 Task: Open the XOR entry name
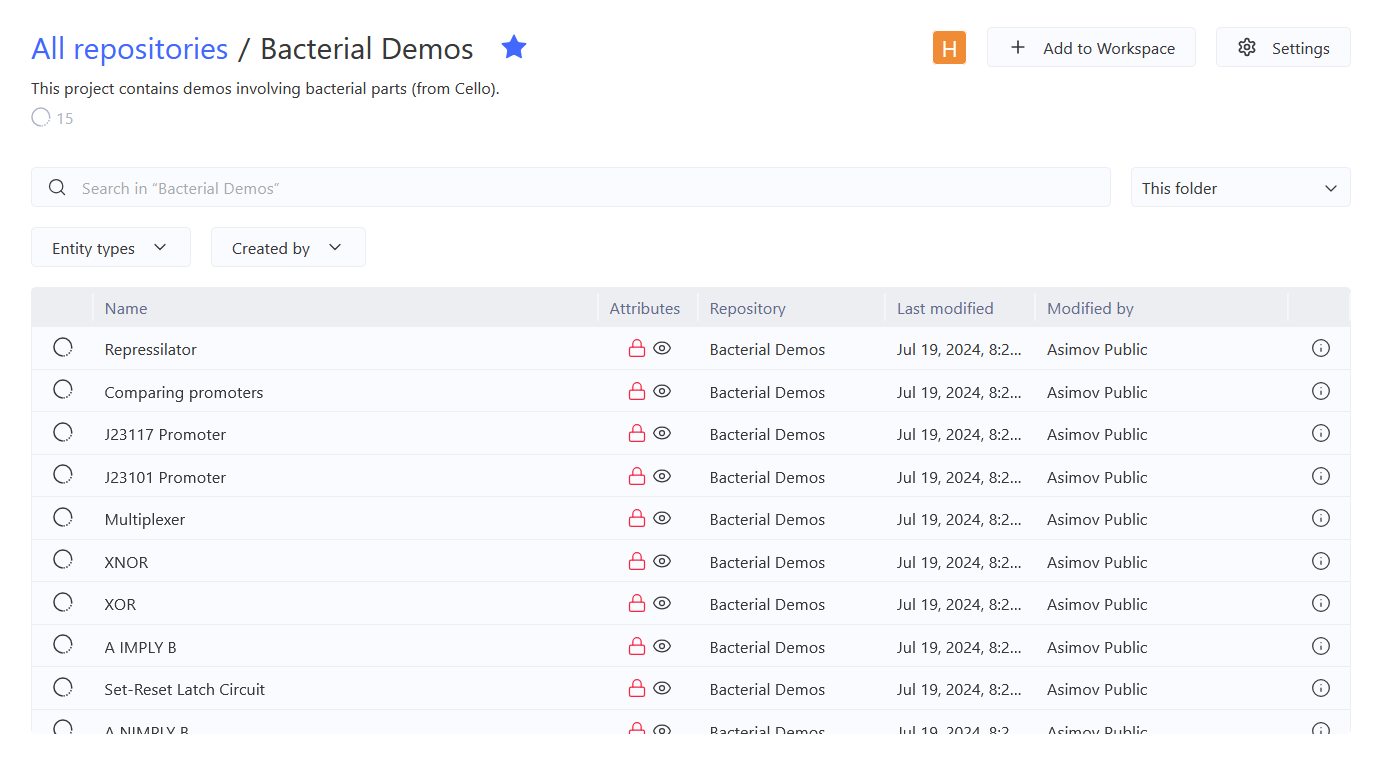120,604
